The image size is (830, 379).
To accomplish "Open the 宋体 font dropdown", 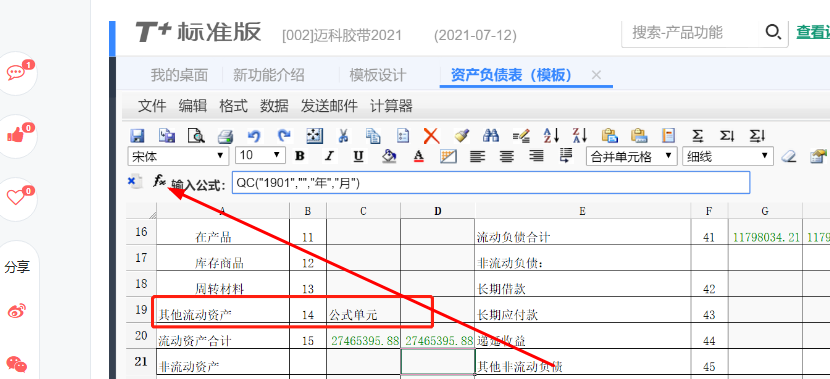I will [178, 156].
